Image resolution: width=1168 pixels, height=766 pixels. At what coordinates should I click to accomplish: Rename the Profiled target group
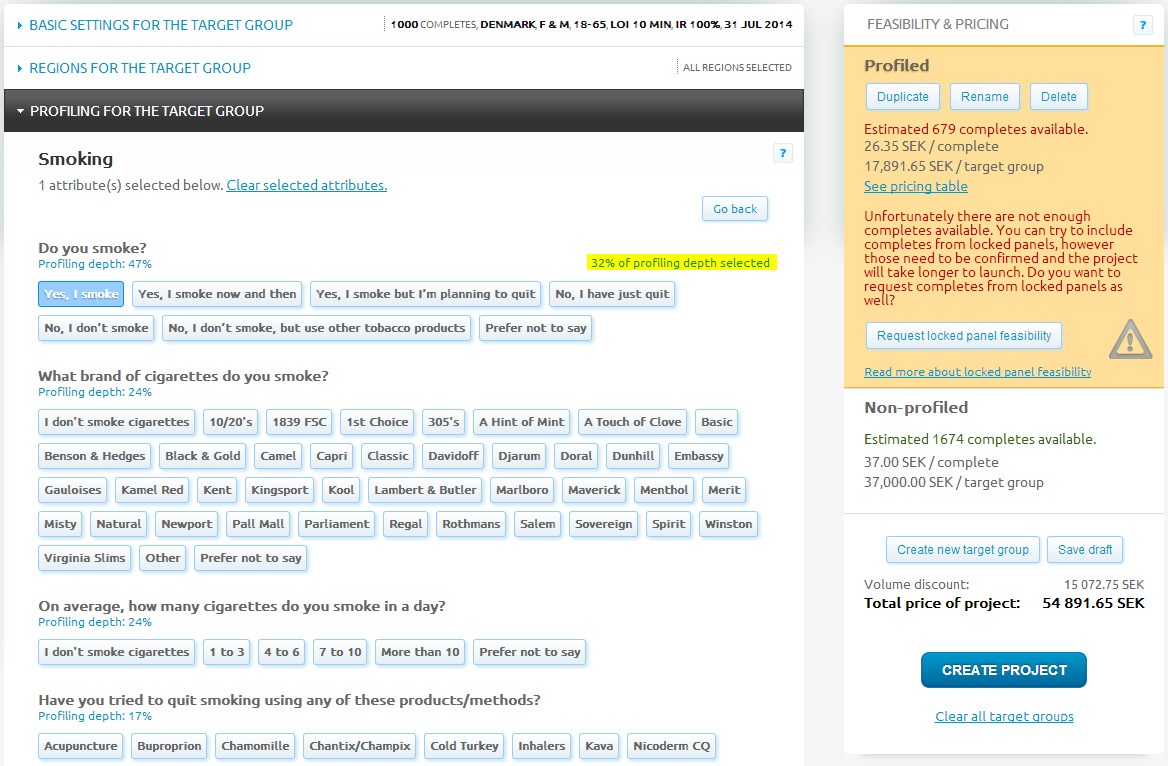tap(984, 97)
